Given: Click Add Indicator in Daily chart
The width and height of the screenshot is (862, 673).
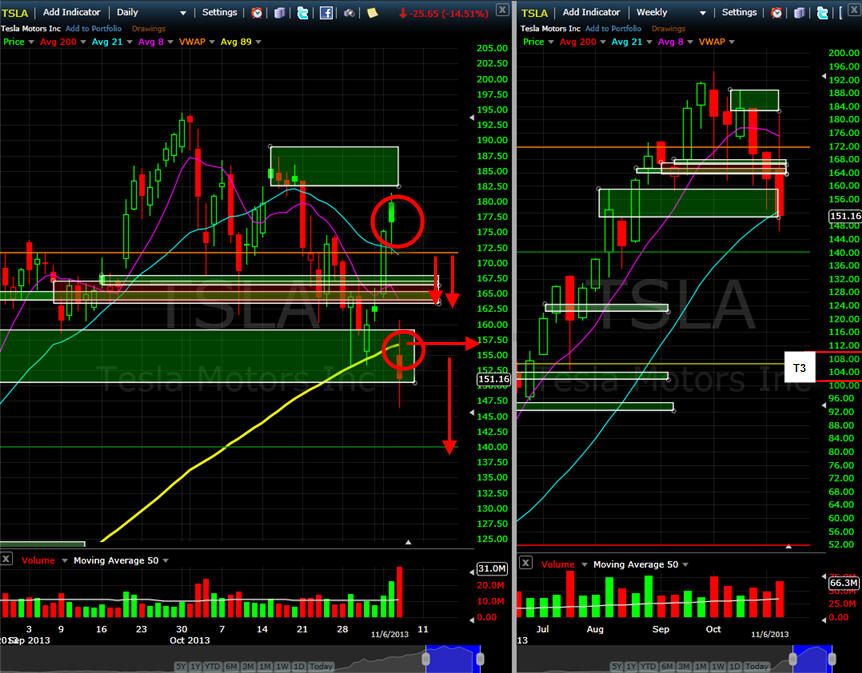Looking at the screenshot, I should click(x=71, y=12).
